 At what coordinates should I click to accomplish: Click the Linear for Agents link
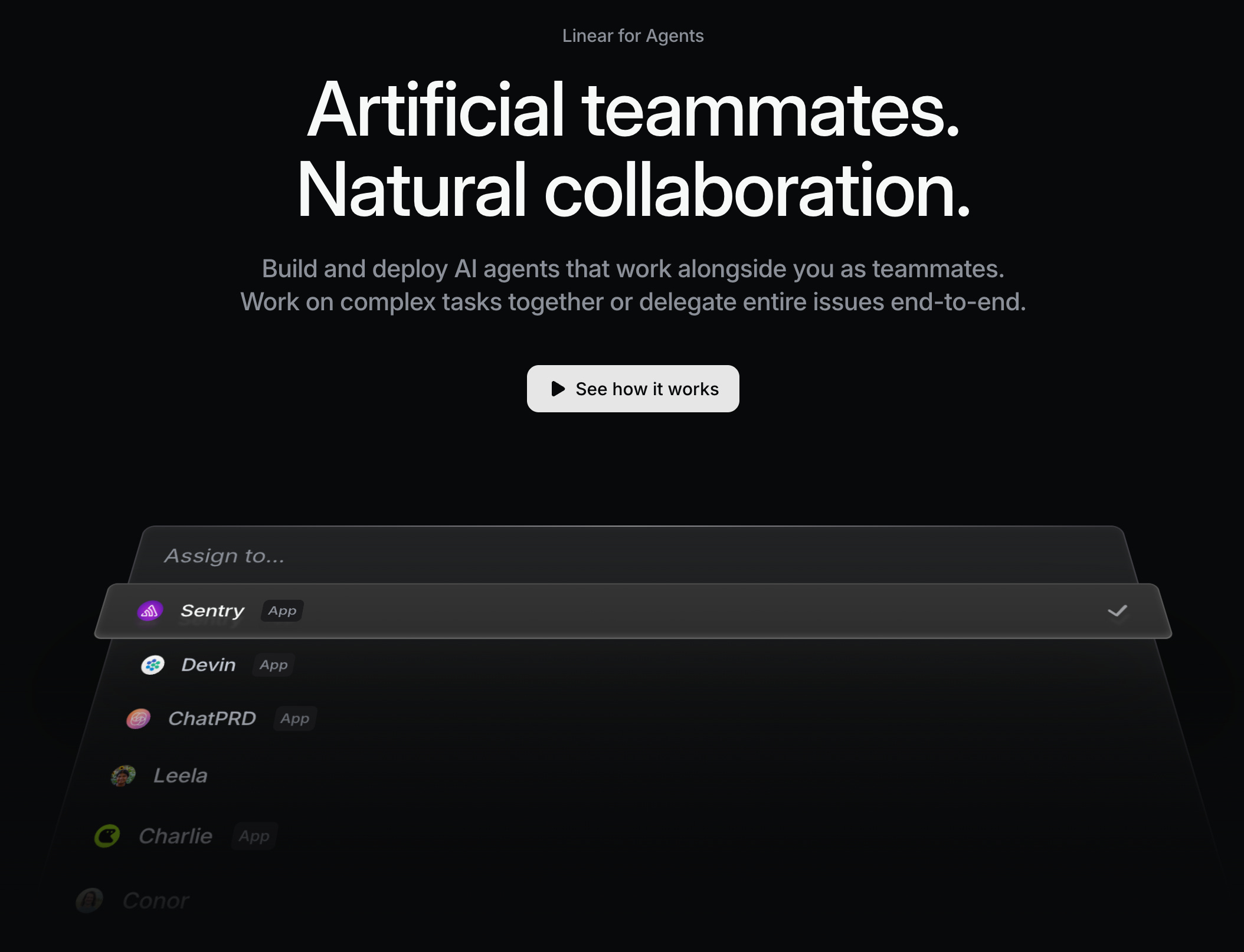633,36
